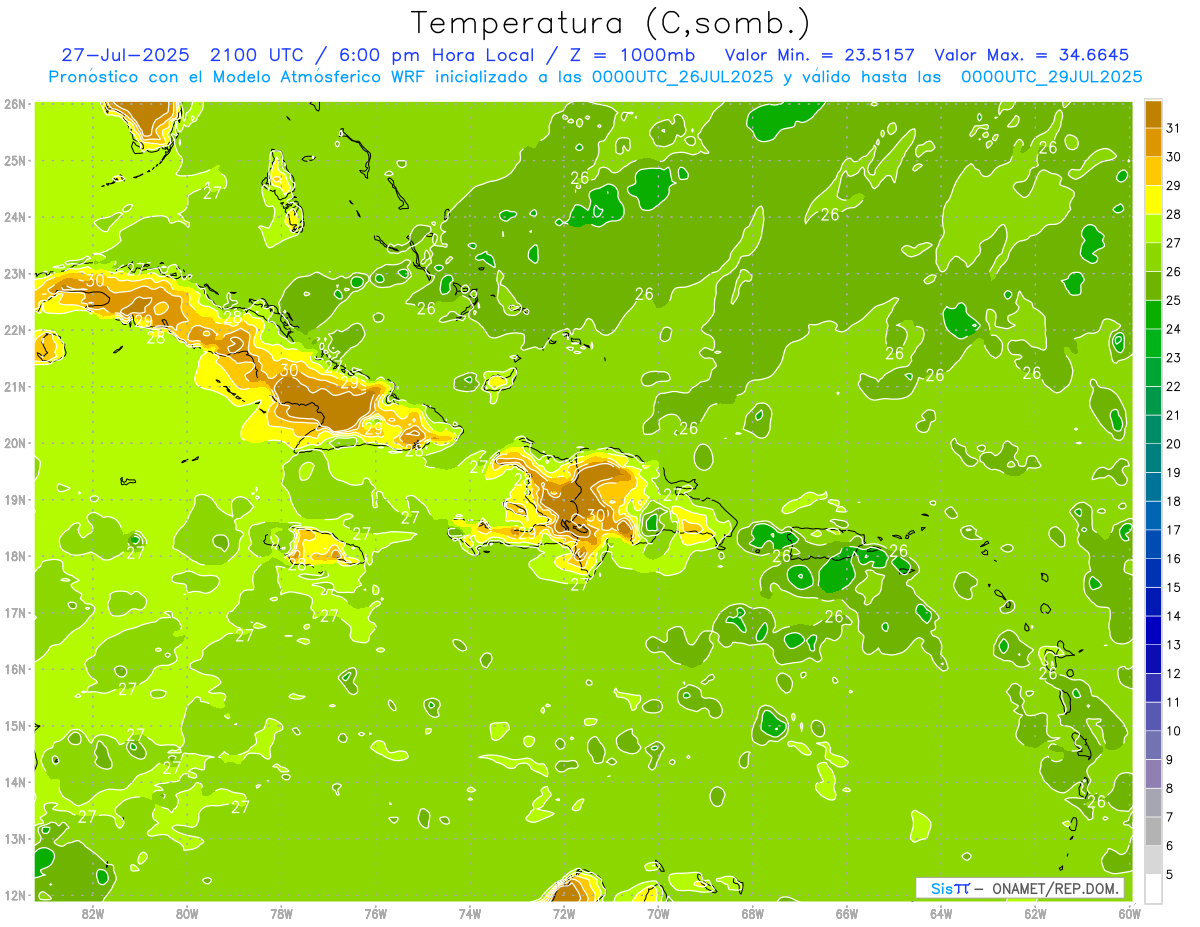The height and width of the screenshot is (927, 1200).
Task: Click the white legend swatch below 5
Action: (x=1153, y=888)
